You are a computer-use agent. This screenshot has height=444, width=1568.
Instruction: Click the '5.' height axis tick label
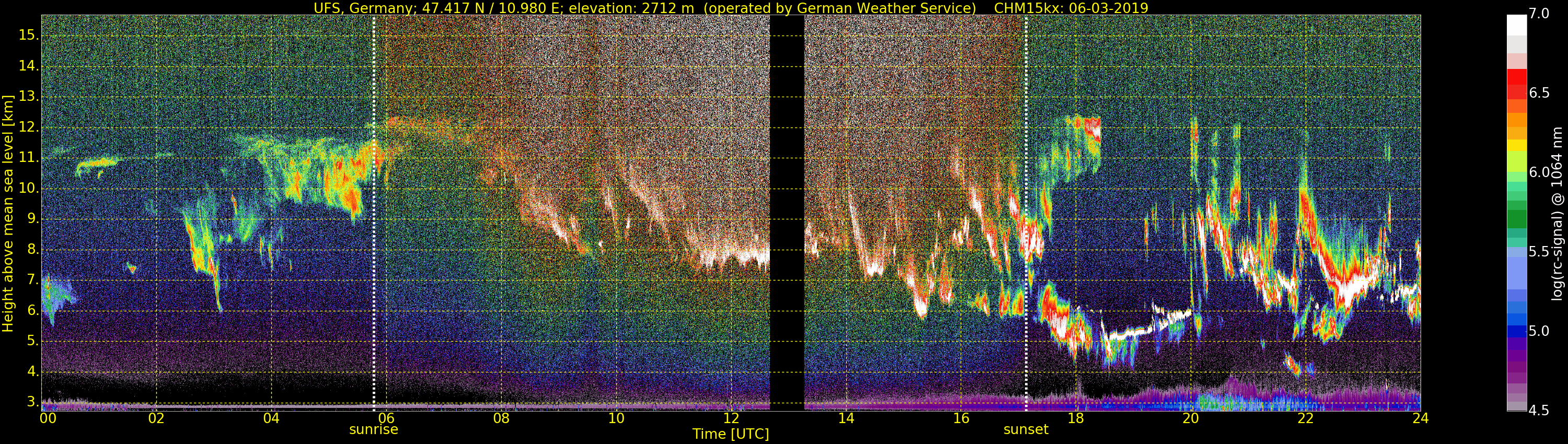coord(32,341)
